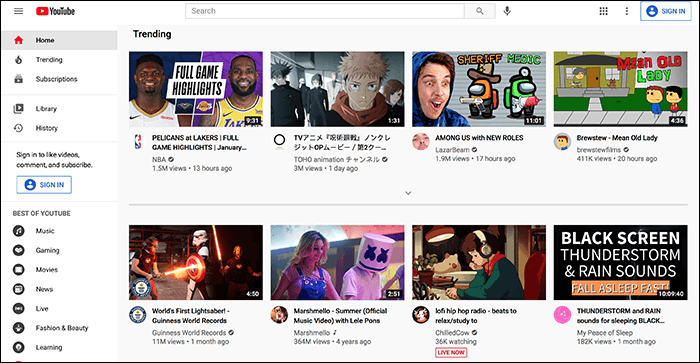Click the Home icon in sidebar
Image resolution: width=700 pixels, height=363 pixels.
[18, 40]
